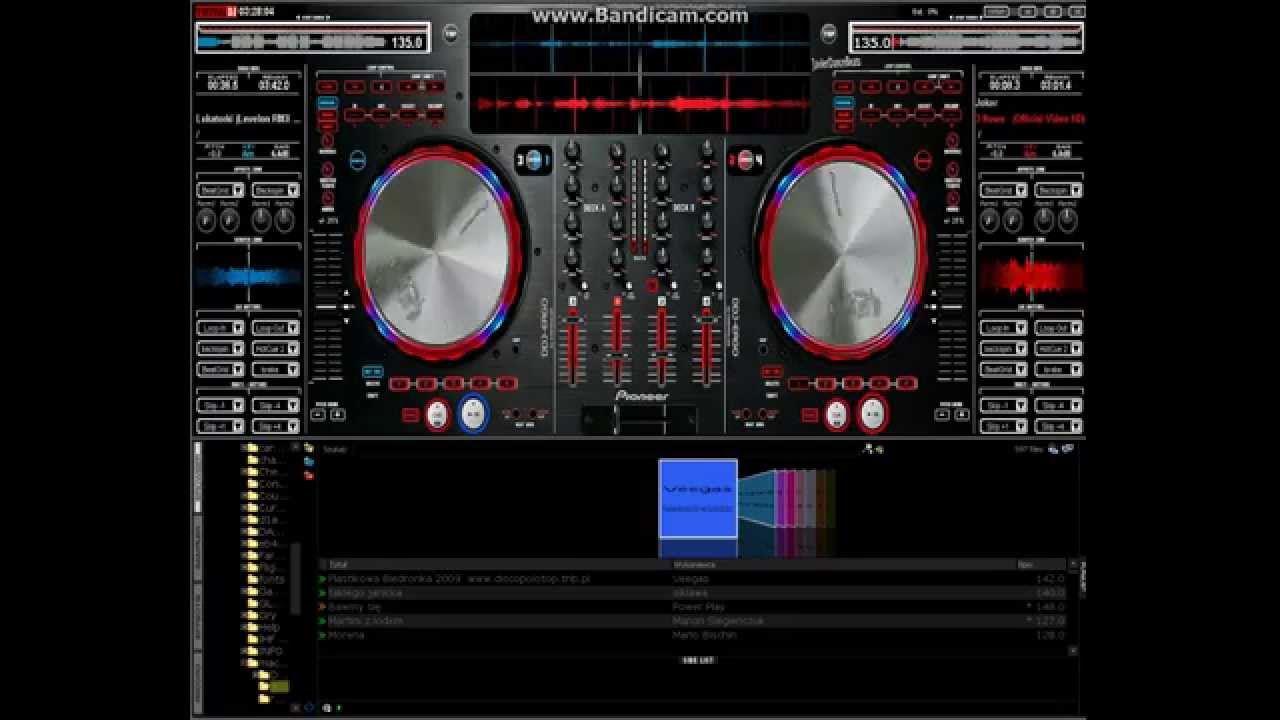Viewport: 1280px width, 720px height.
Task: Toggle the red sync button on the right deck
Action: (x=772, y=371)
